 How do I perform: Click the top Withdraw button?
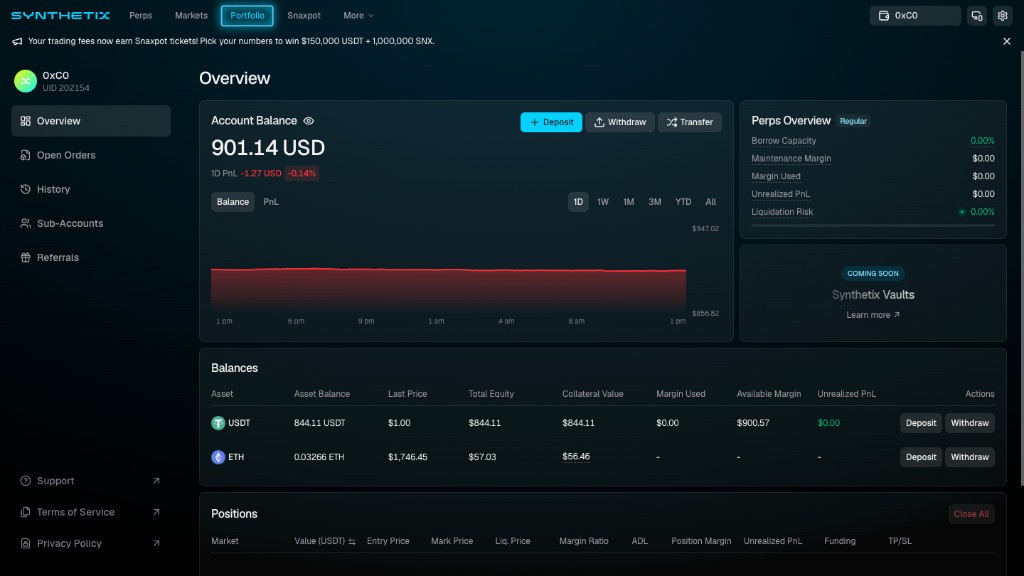pyautogui.click(x=620, y=122)
